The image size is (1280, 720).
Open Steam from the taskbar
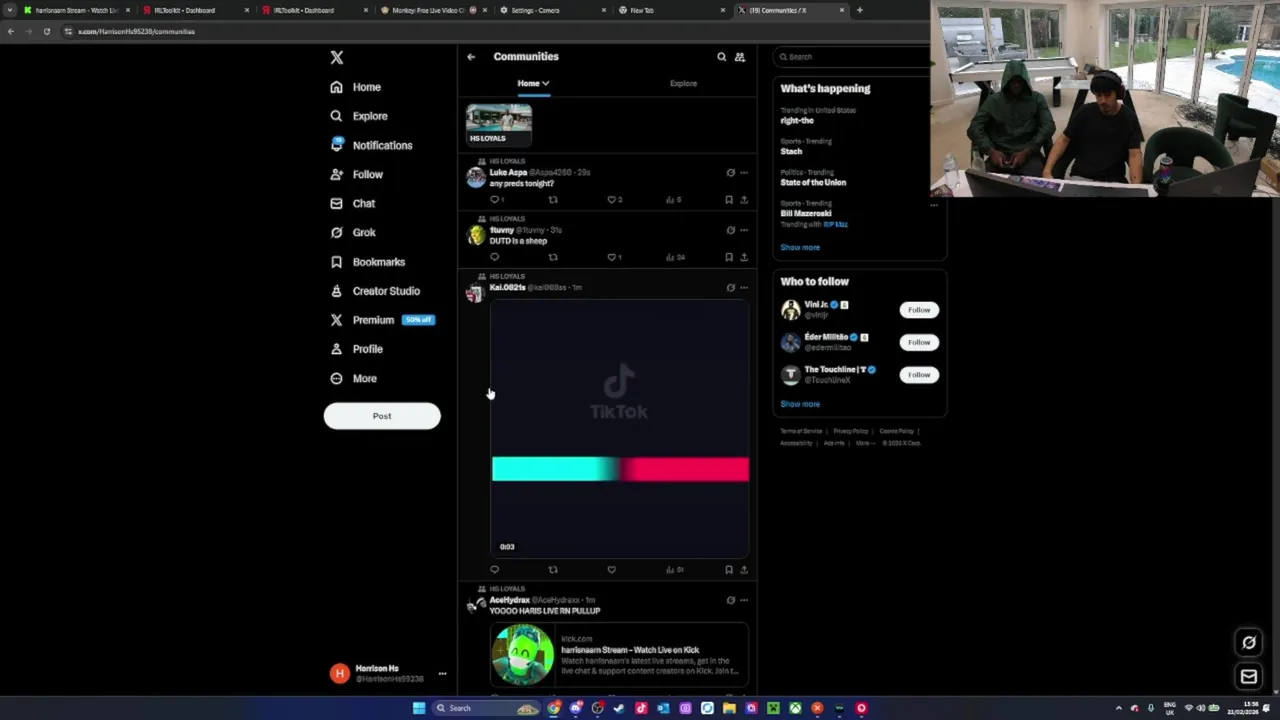[619, 708]
